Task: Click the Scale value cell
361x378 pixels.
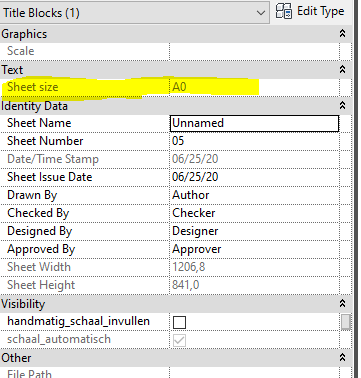Action: tap(255, 51)
